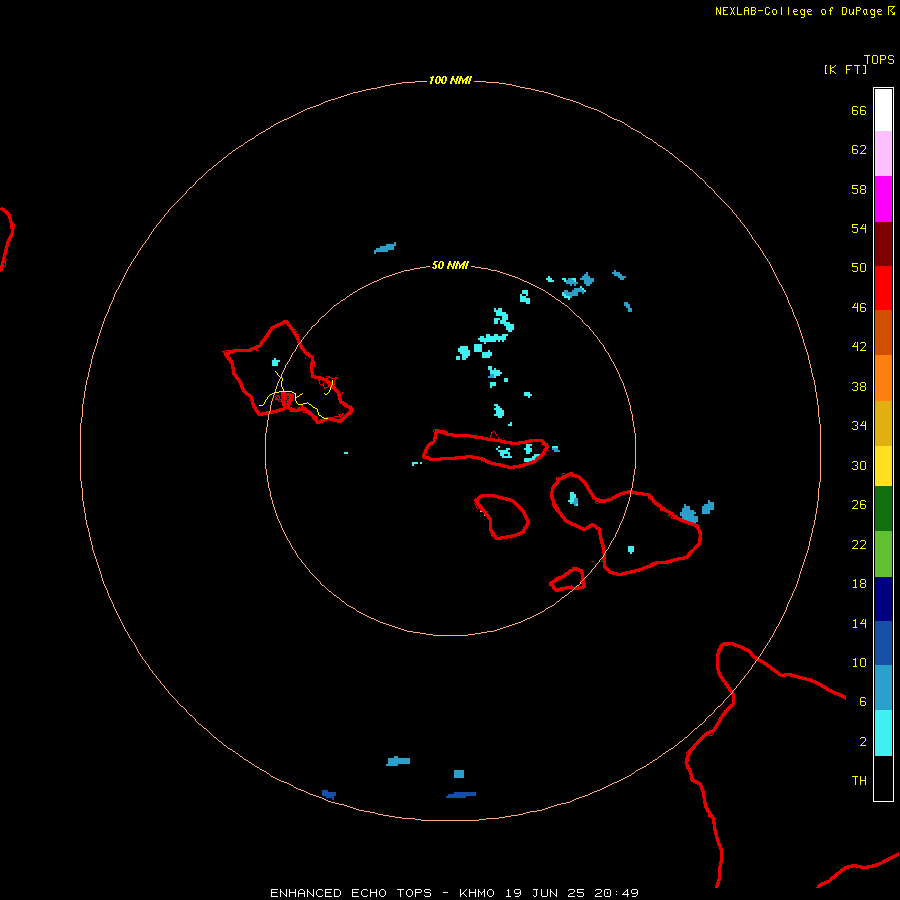Click the '22' scale value
Image resolution: width=900 pixels, height=900 pixels.
tap(859, 545)
